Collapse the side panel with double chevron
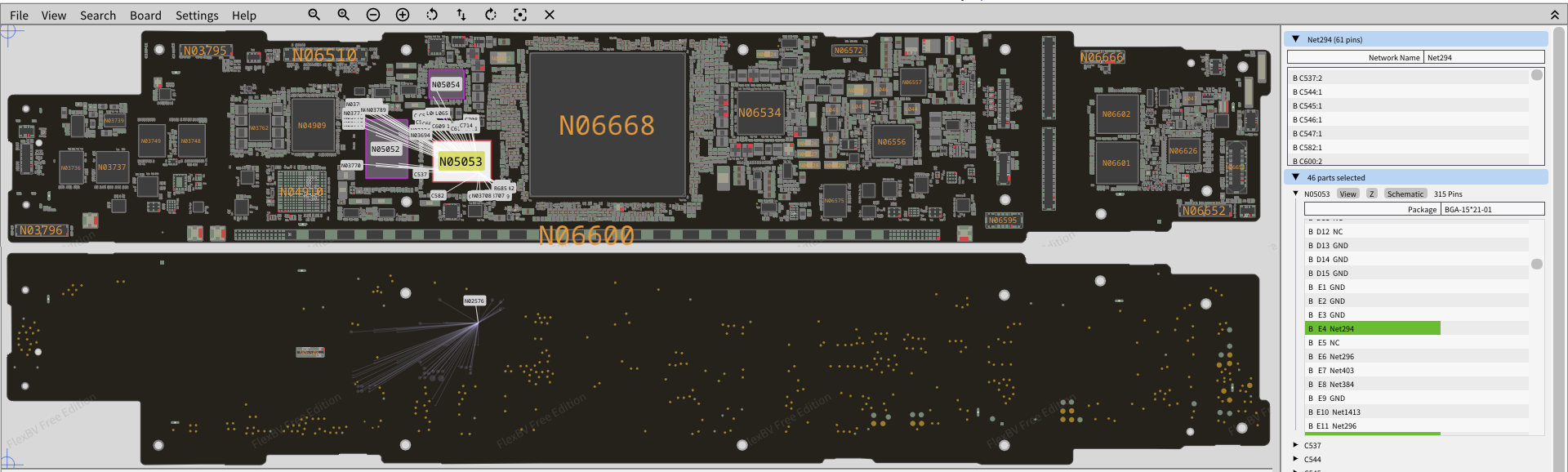 coord(1554,15)
